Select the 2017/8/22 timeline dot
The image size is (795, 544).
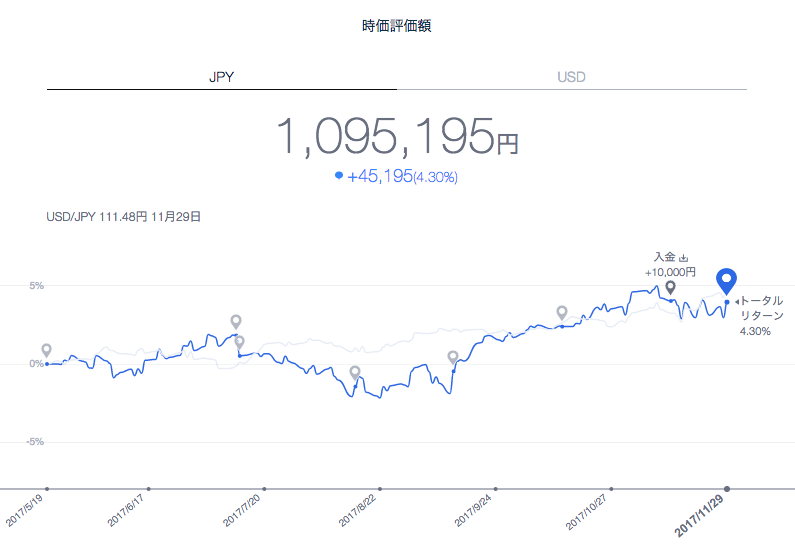pyautogui.click(x=380, y=489)
